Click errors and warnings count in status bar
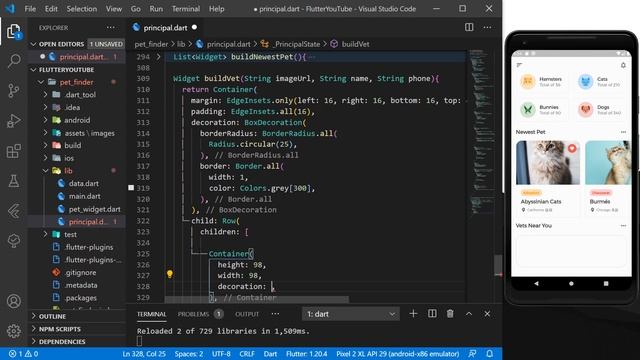640x360 pixels. point(23,353)
